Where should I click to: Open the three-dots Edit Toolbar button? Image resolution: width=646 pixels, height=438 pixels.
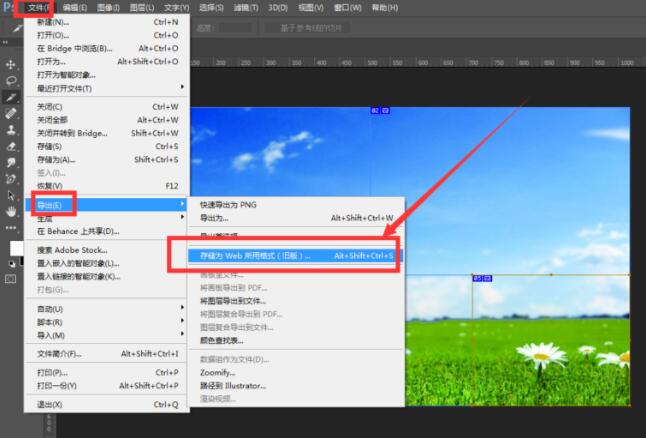point(11,227)
